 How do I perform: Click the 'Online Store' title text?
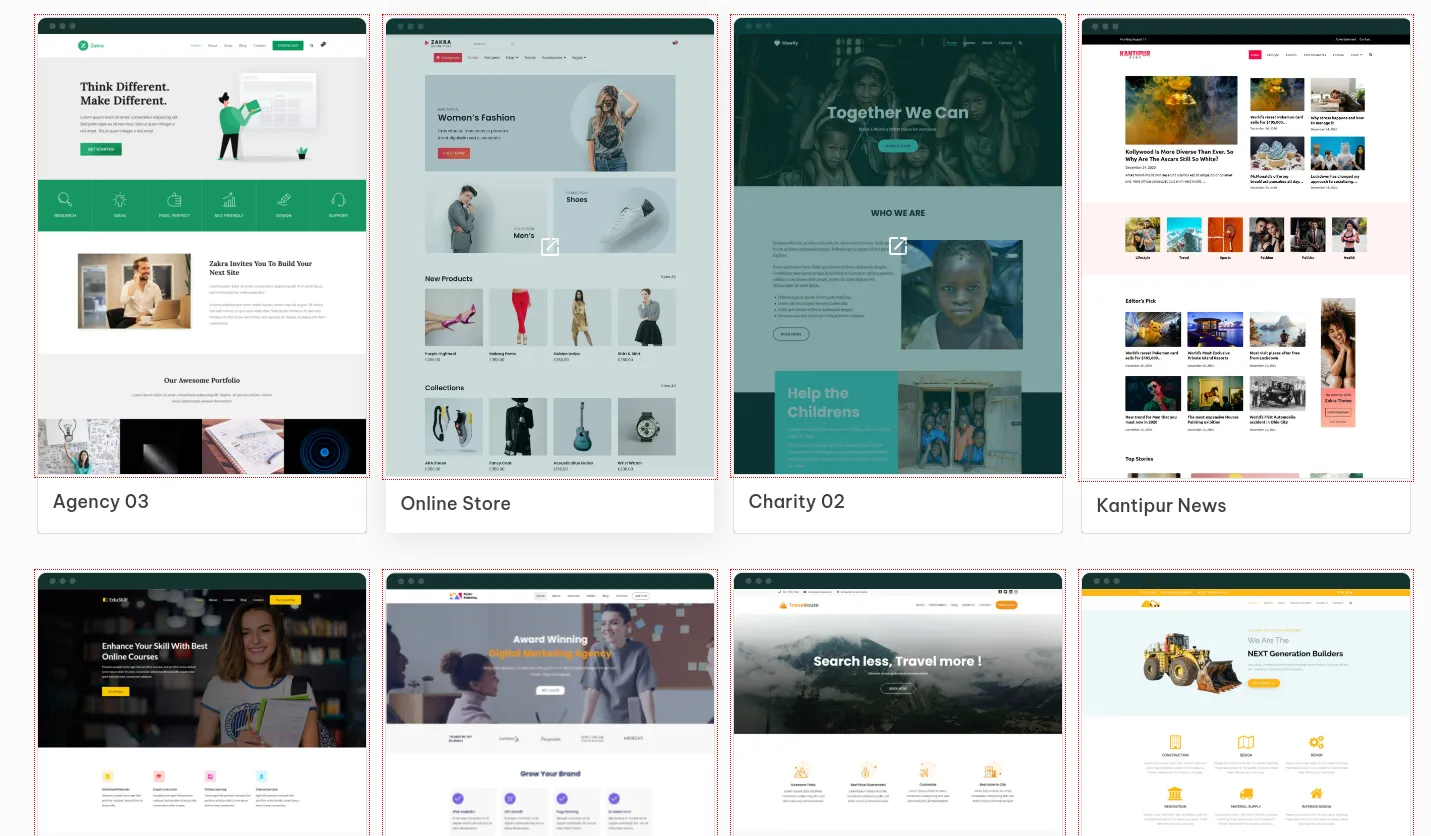pos(456,504)
